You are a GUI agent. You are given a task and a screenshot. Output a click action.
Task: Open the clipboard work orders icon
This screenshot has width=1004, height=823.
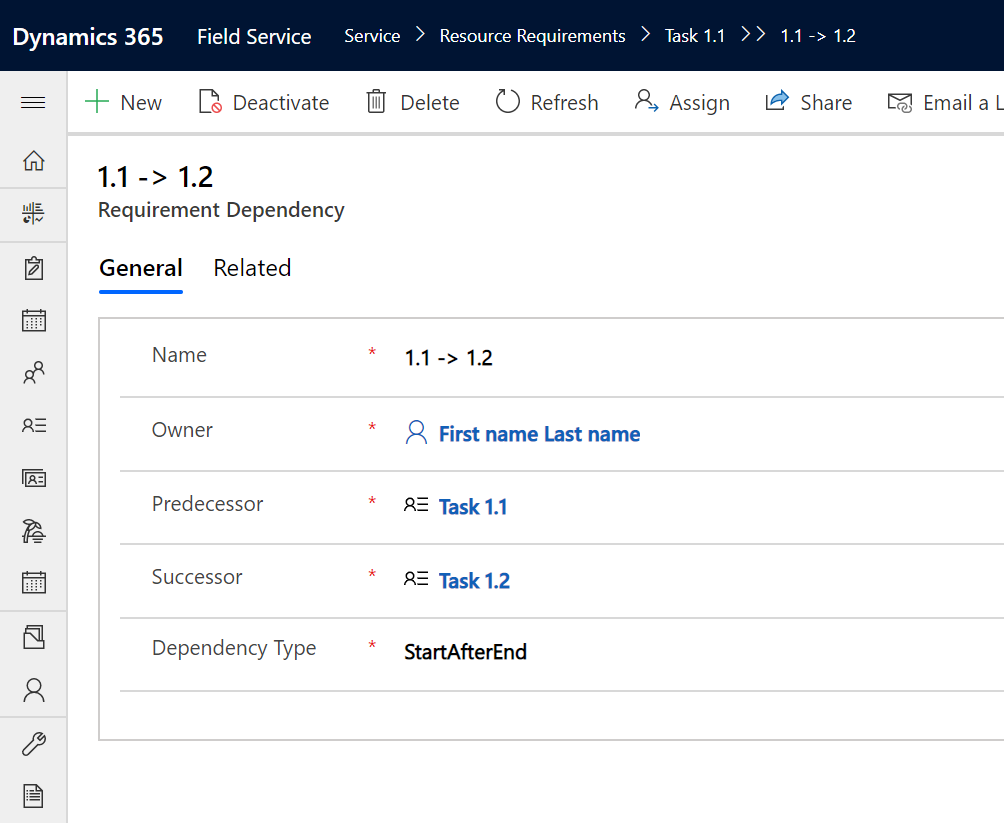coord(33,268)
